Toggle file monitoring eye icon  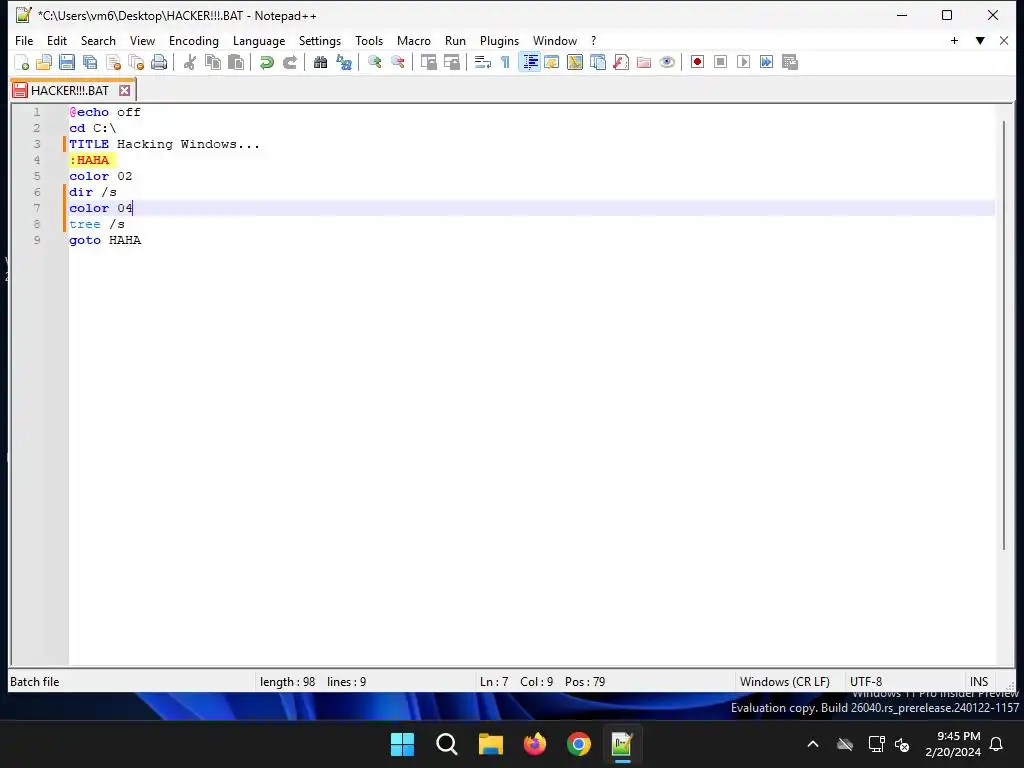tap(667, 62)
